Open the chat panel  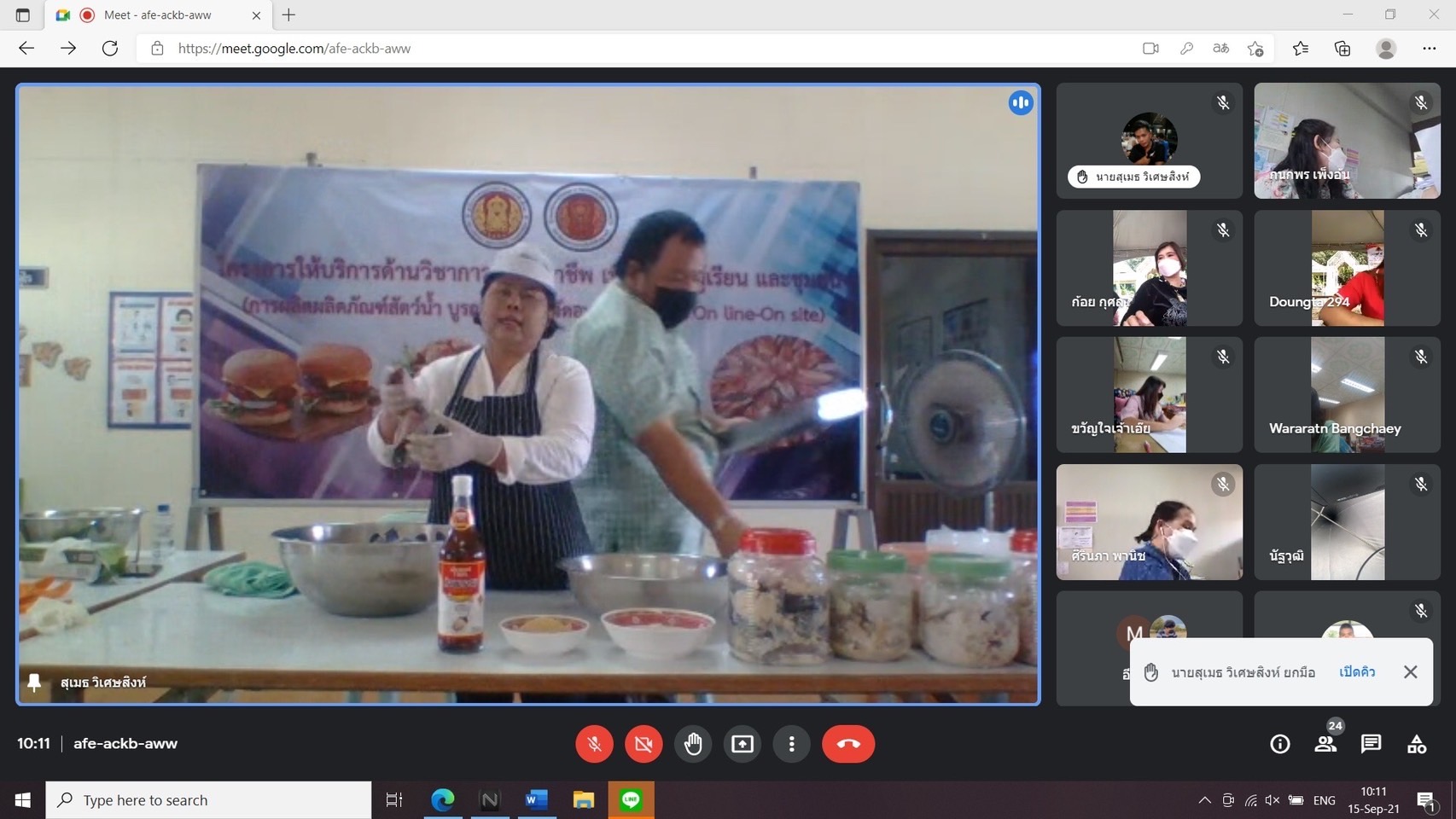pos(1371,744)
